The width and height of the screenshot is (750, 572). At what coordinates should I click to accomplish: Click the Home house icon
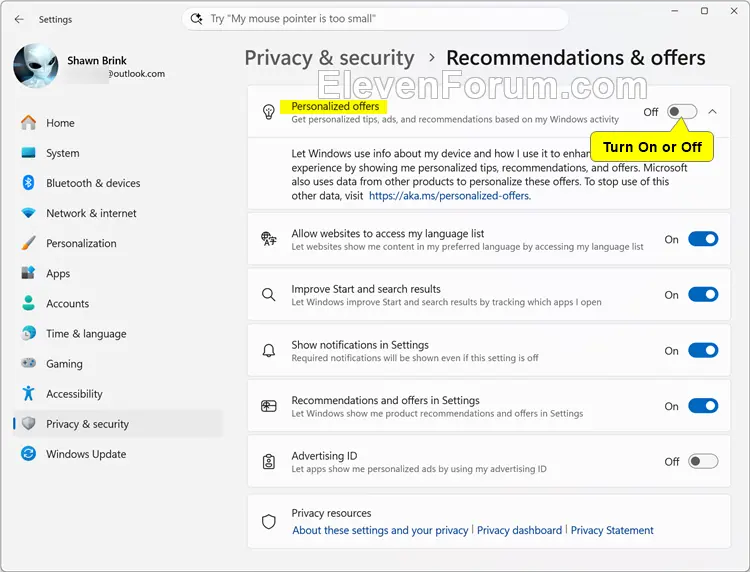pos(28,123)
